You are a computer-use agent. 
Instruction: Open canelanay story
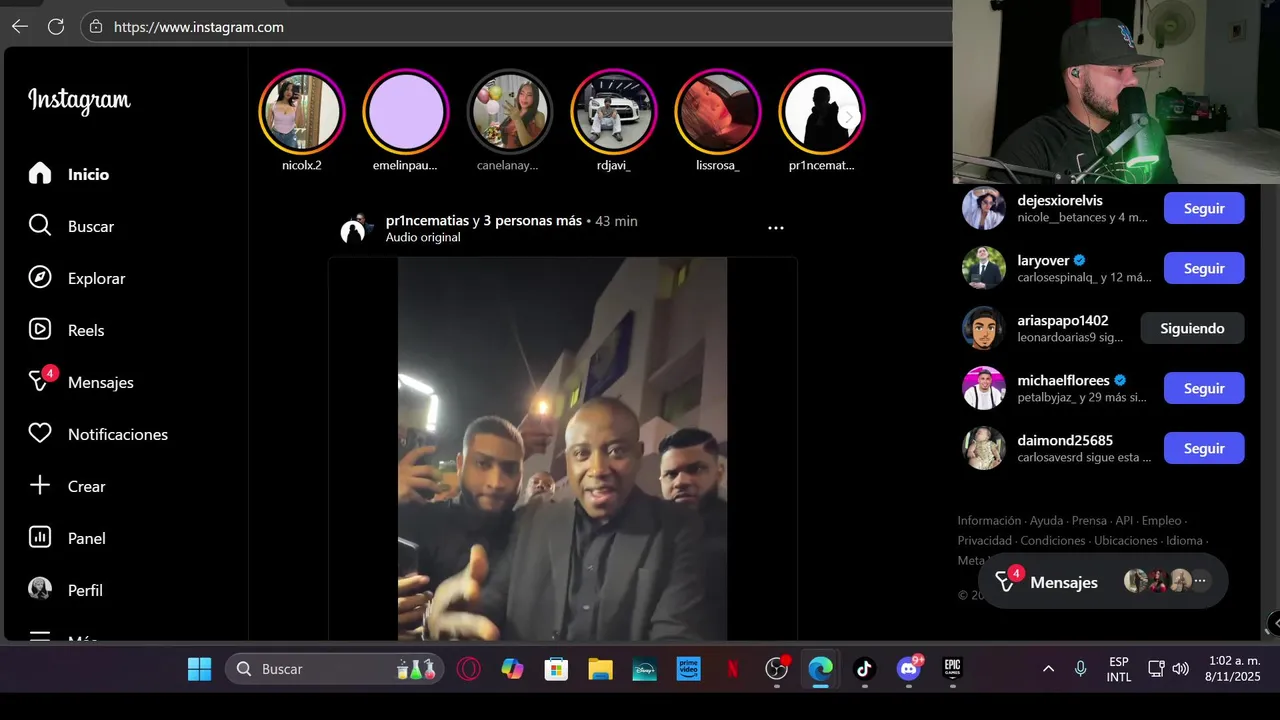tap(510, 112)
